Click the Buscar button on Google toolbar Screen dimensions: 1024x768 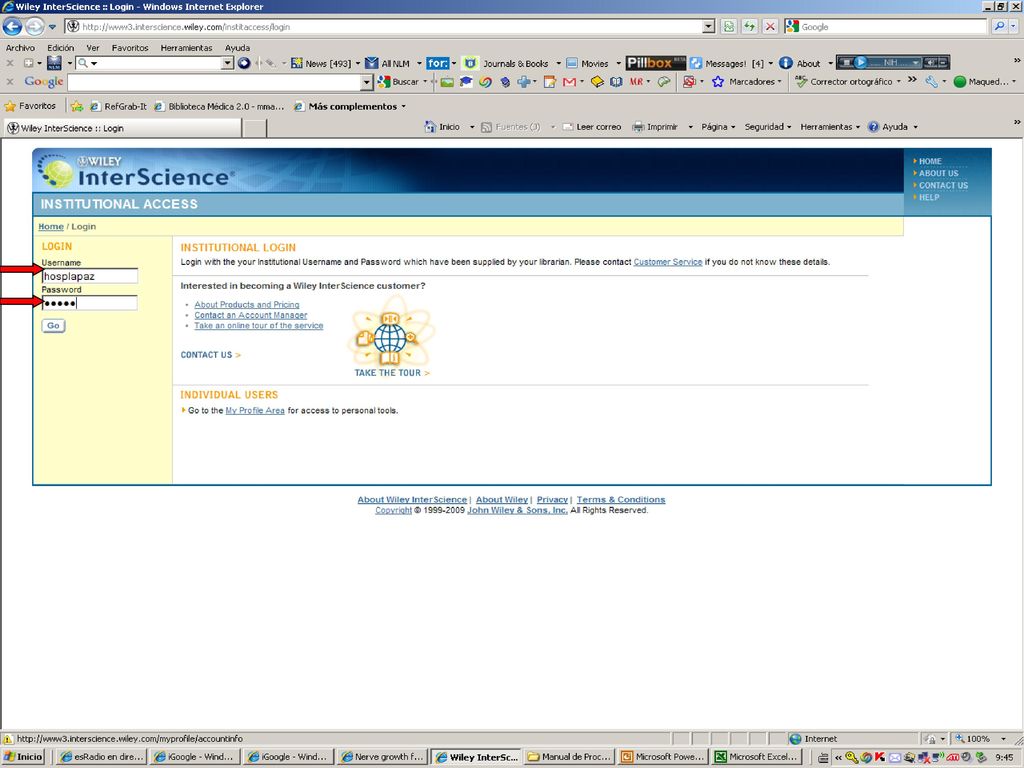(x=399, y=82)
